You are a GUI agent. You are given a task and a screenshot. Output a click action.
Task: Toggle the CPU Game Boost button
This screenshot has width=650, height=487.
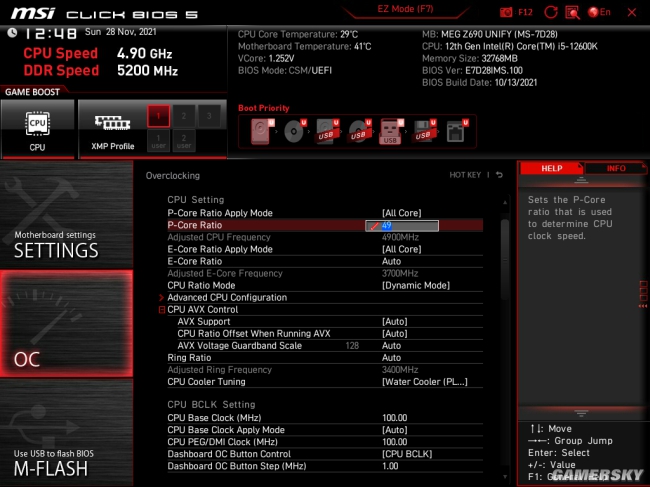37,129
